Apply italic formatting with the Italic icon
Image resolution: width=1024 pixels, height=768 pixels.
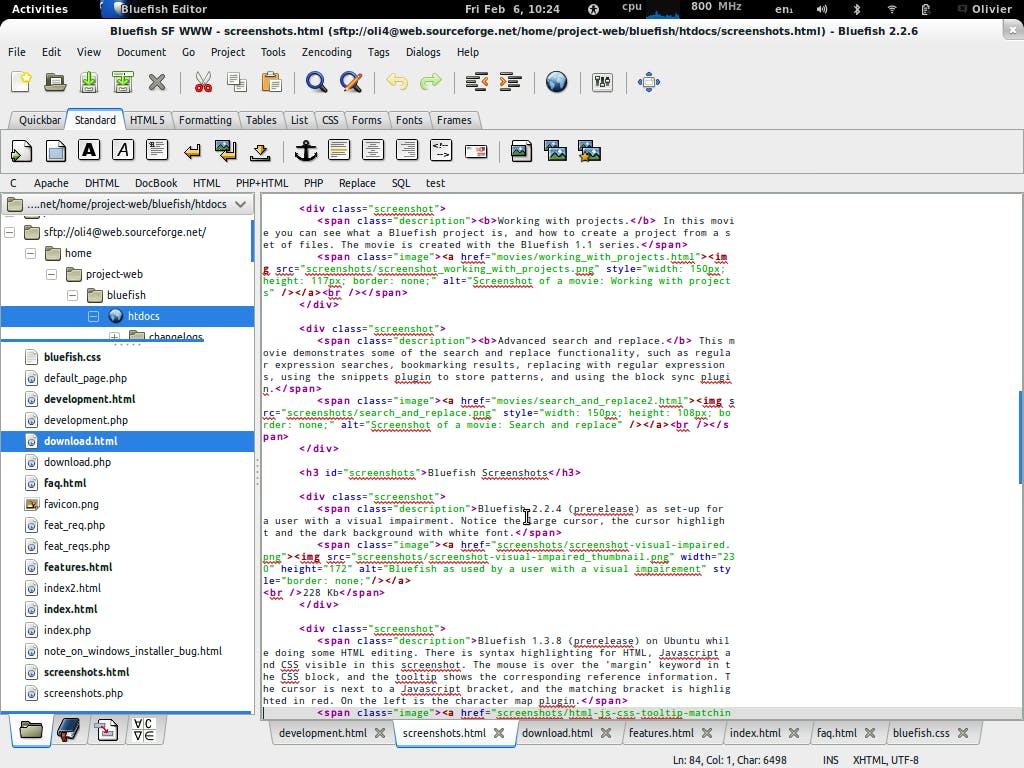coord(120,150)
